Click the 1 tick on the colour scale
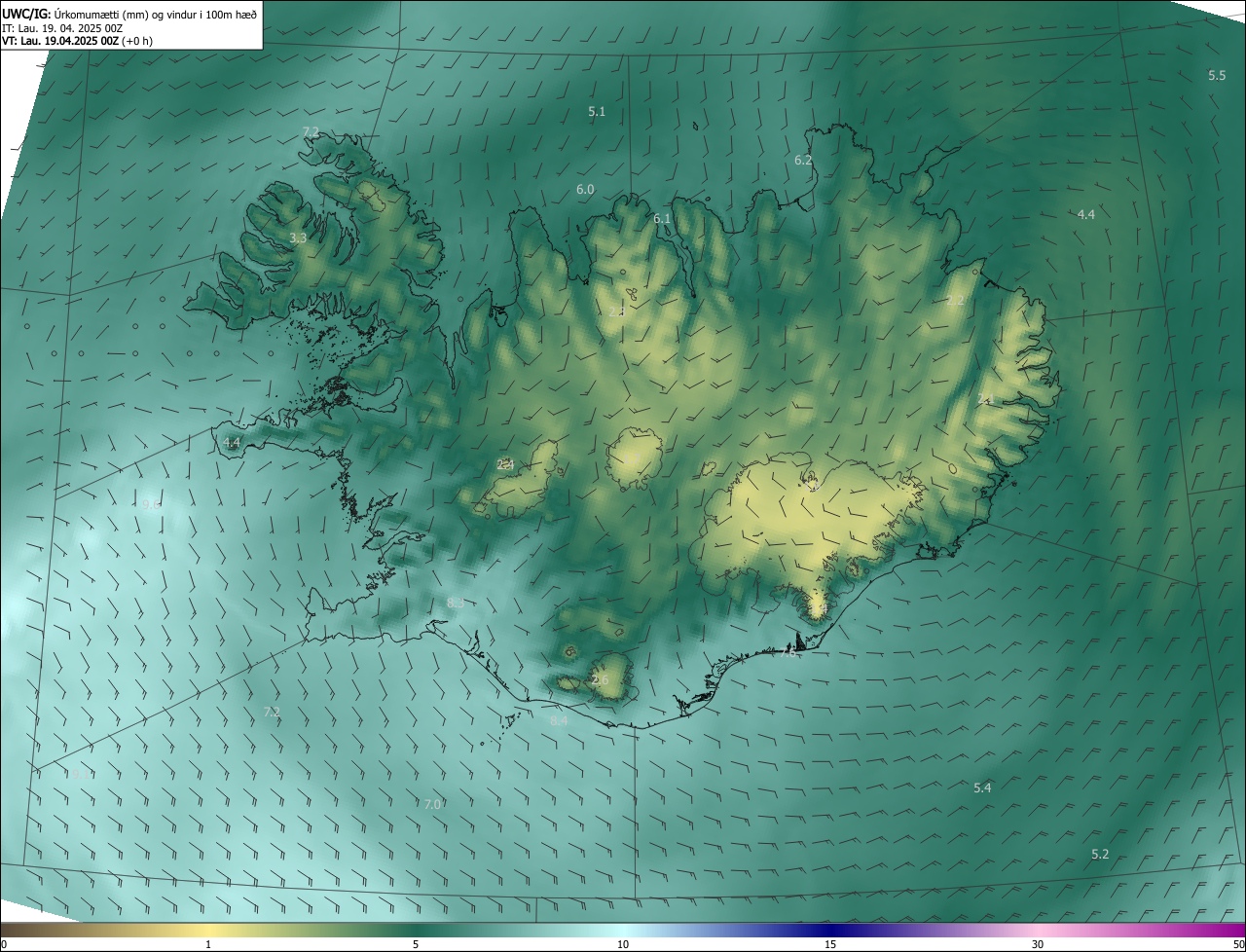The image size is (1246, 952). 208,944
